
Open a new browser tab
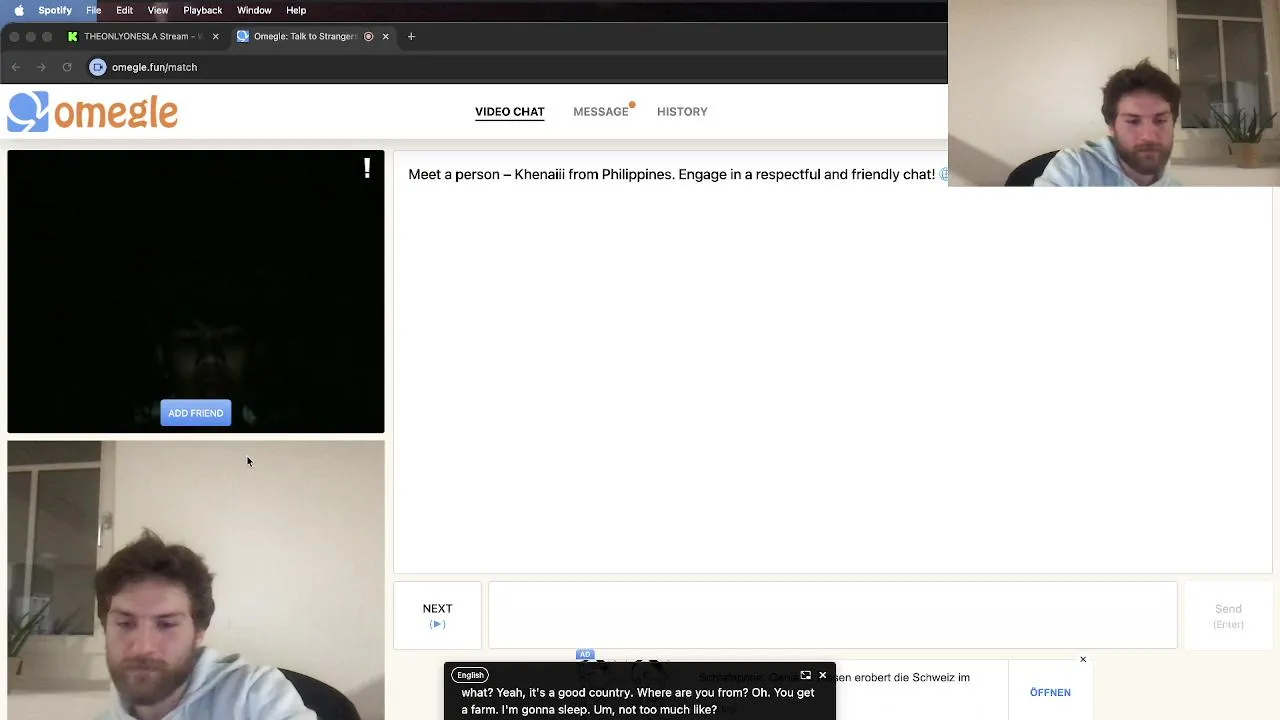[x=411, y=37]
